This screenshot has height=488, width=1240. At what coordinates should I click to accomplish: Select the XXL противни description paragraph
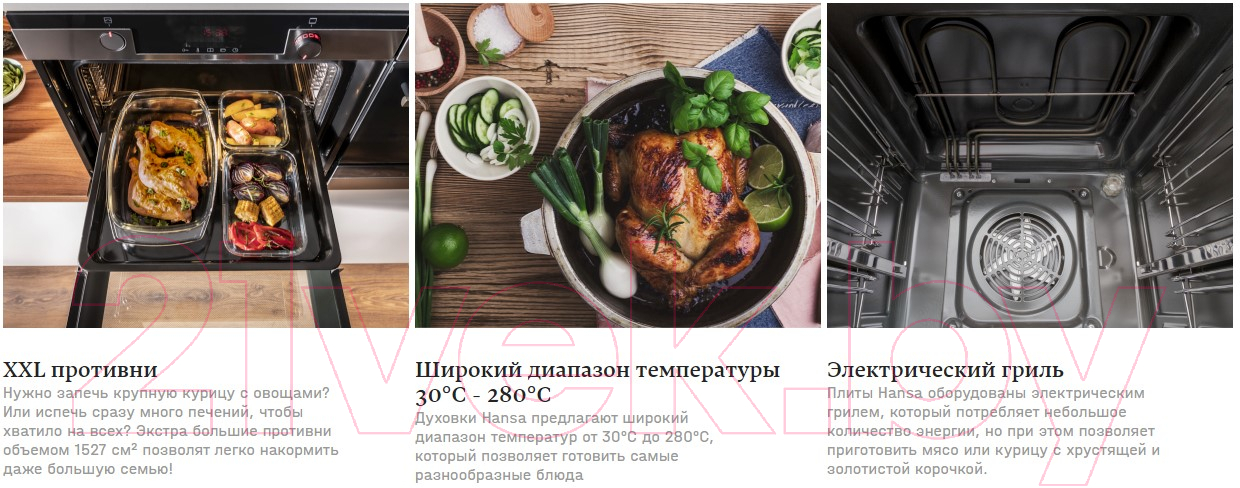pos(170,431)
